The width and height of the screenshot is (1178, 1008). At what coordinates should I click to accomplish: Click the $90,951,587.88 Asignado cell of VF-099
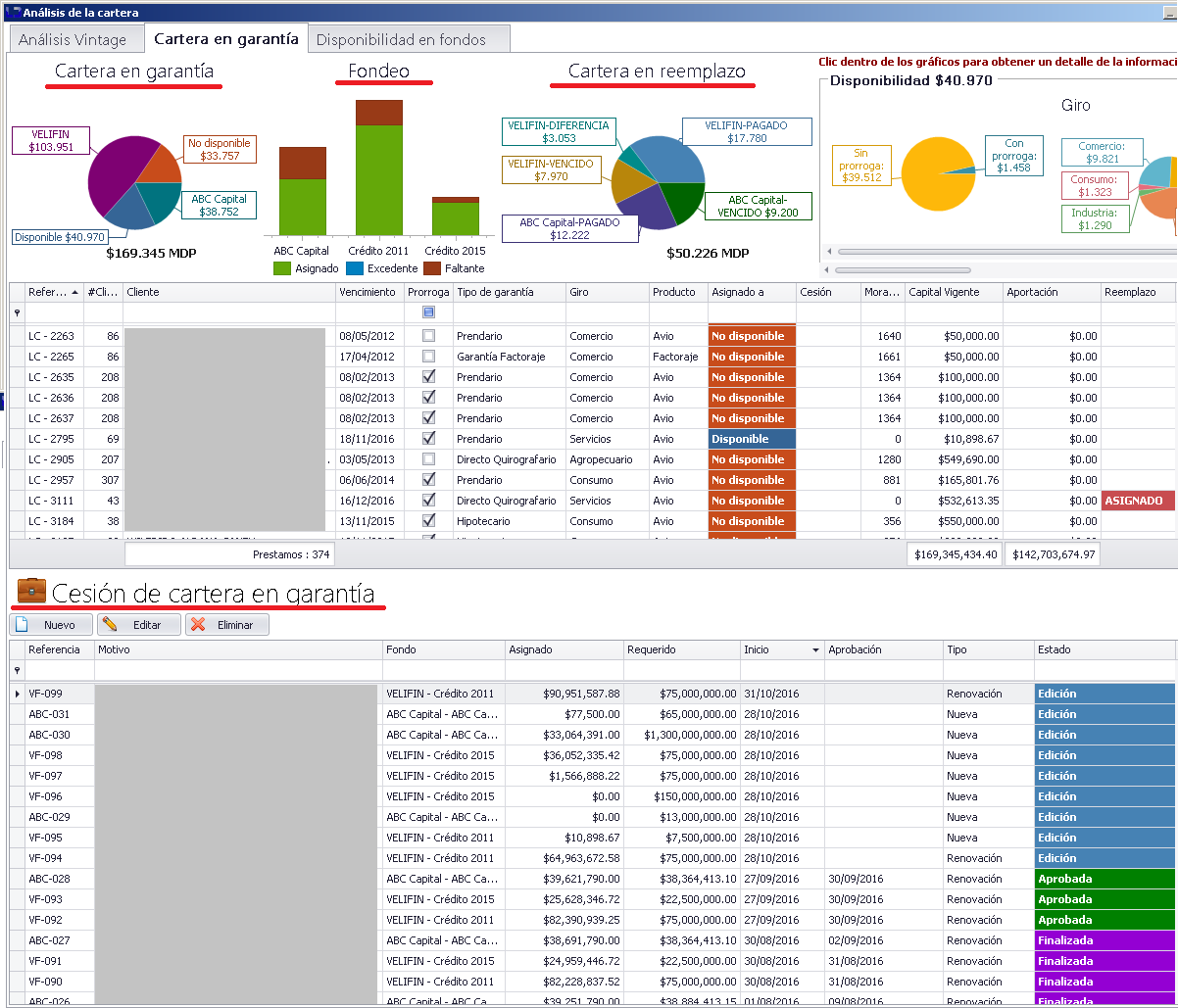point(564,694)
